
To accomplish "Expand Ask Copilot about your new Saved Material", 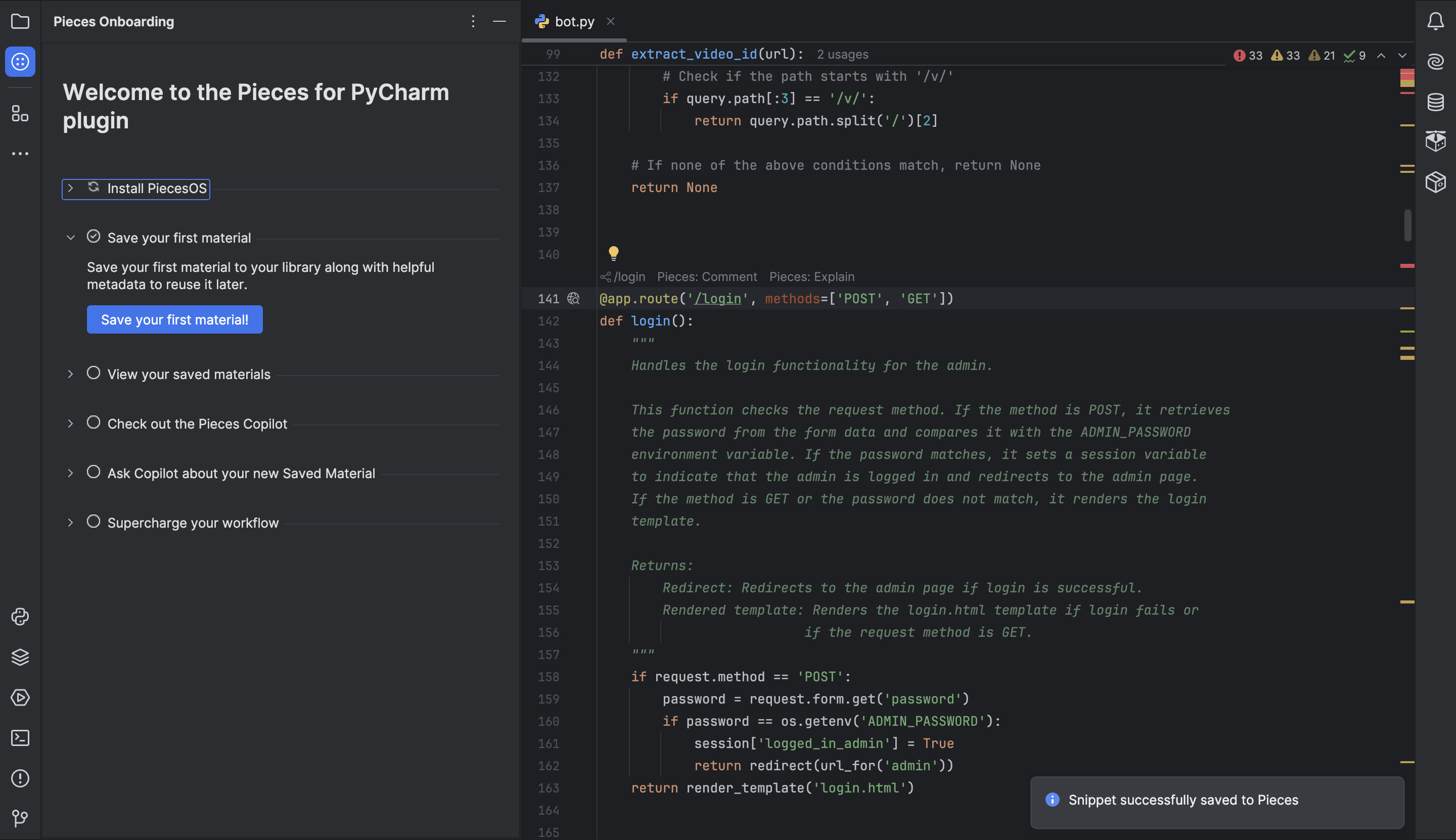I will [70, 473].
